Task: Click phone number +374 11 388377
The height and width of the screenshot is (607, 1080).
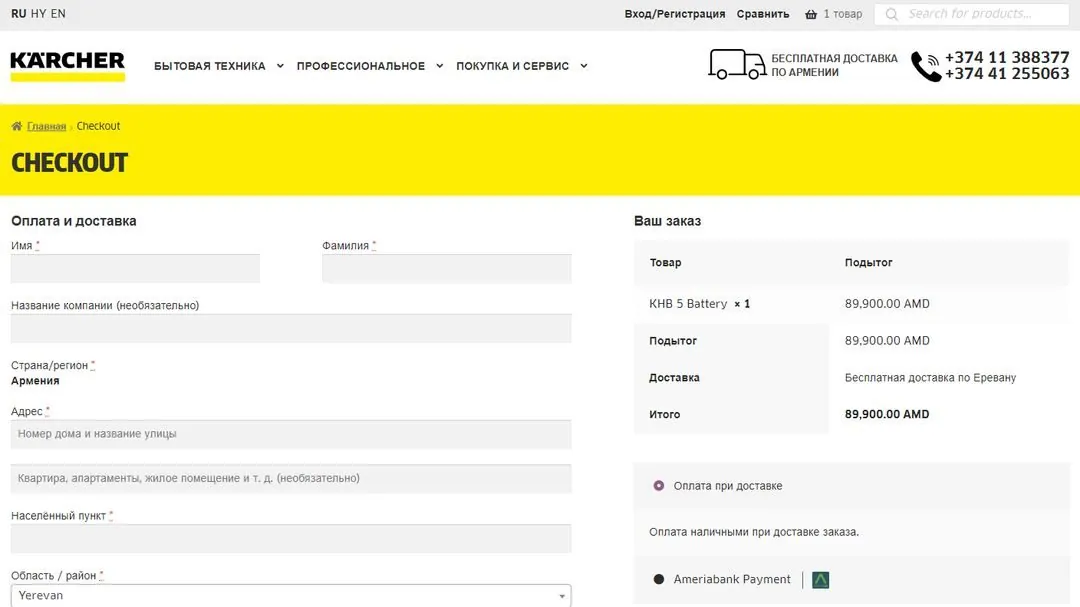Action: pyautogui.click(x=1006, y=57)
